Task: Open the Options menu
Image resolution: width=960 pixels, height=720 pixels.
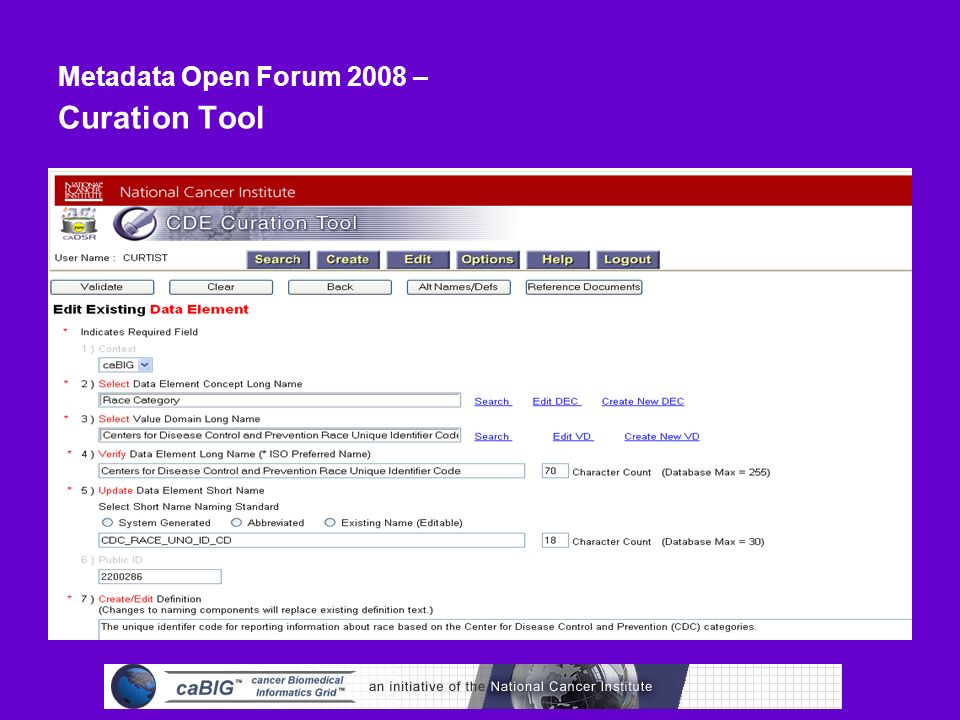Action: (x=488, y=260)
